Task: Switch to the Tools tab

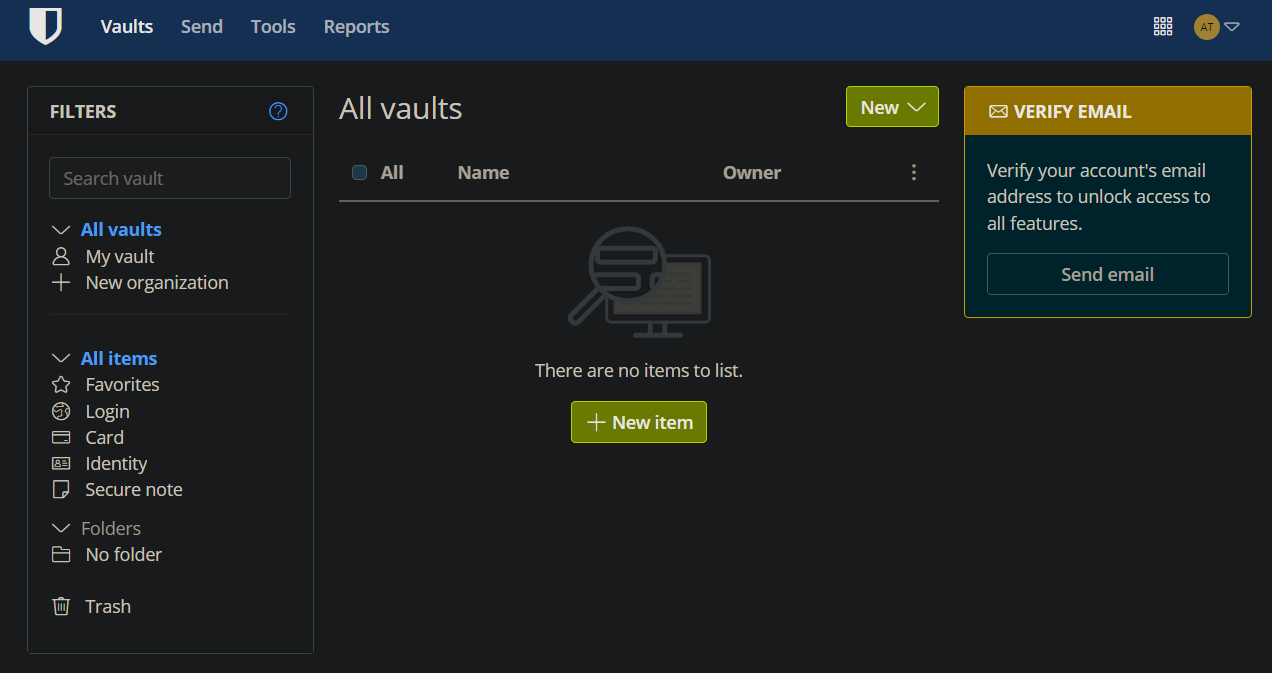Action: (273, 27)
